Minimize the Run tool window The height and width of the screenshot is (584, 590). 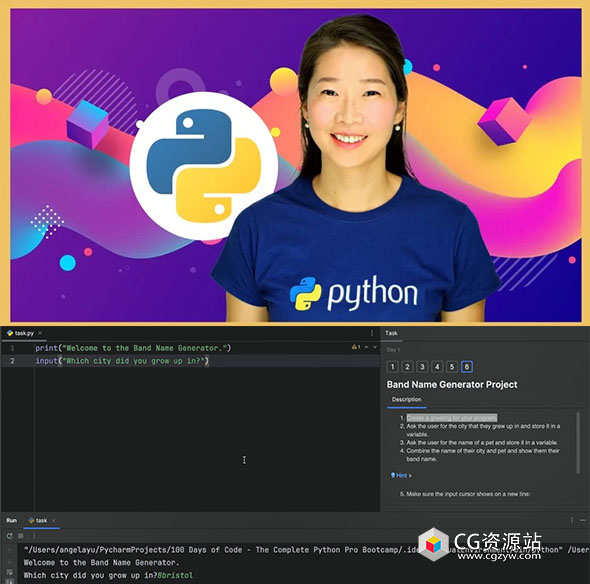(x=583, y=520)
